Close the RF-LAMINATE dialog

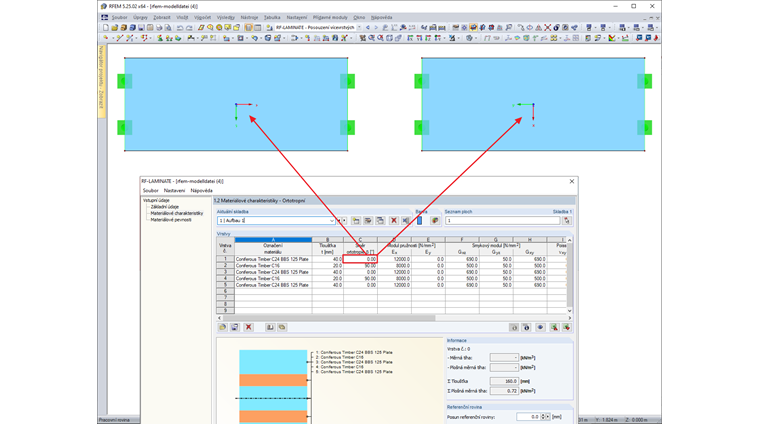coord(571,181)
